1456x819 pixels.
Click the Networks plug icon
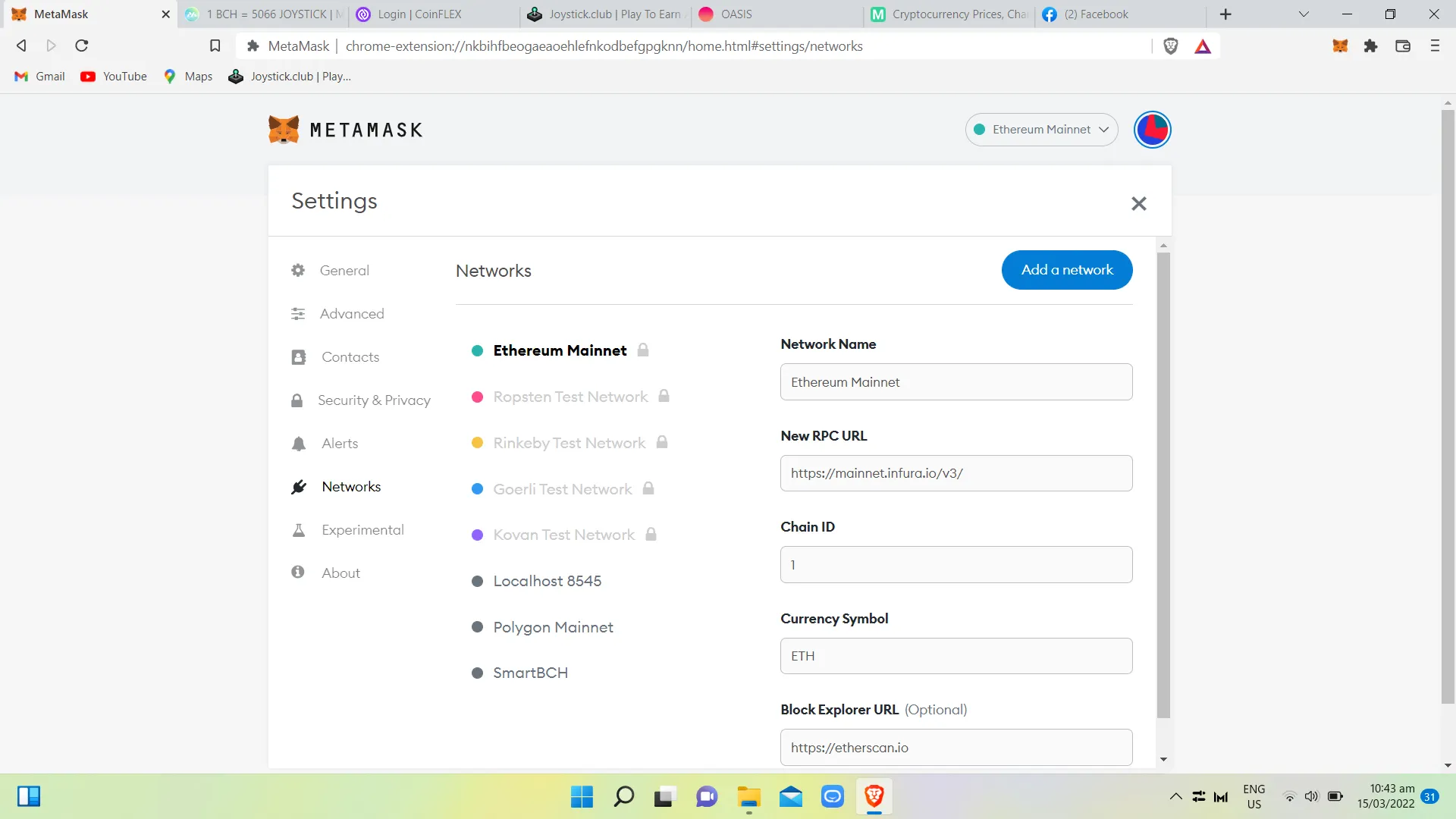[299, 487]
